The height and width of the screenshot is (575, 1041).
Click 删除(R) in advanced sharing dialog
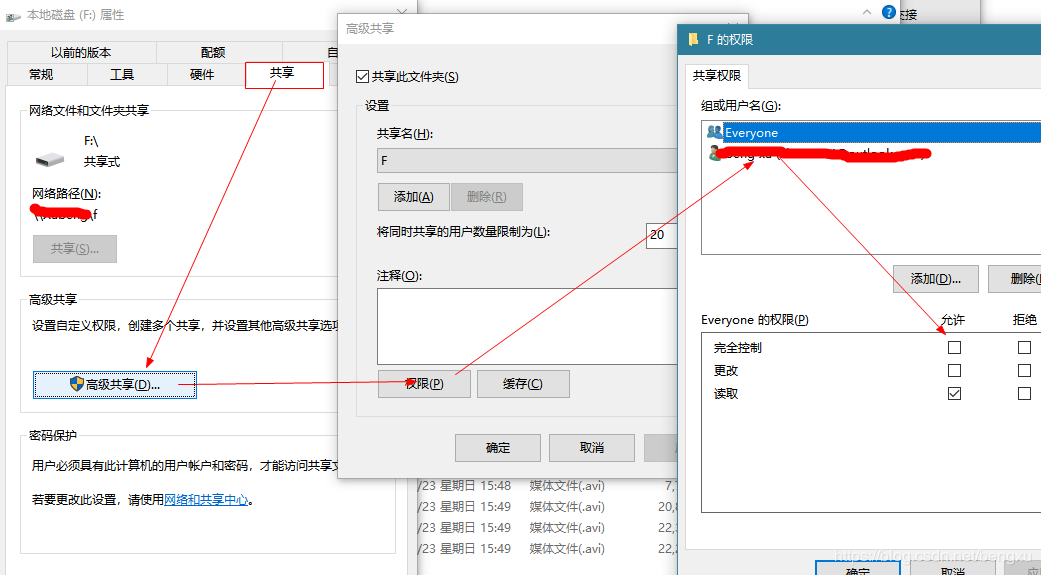tap(487, 197)
